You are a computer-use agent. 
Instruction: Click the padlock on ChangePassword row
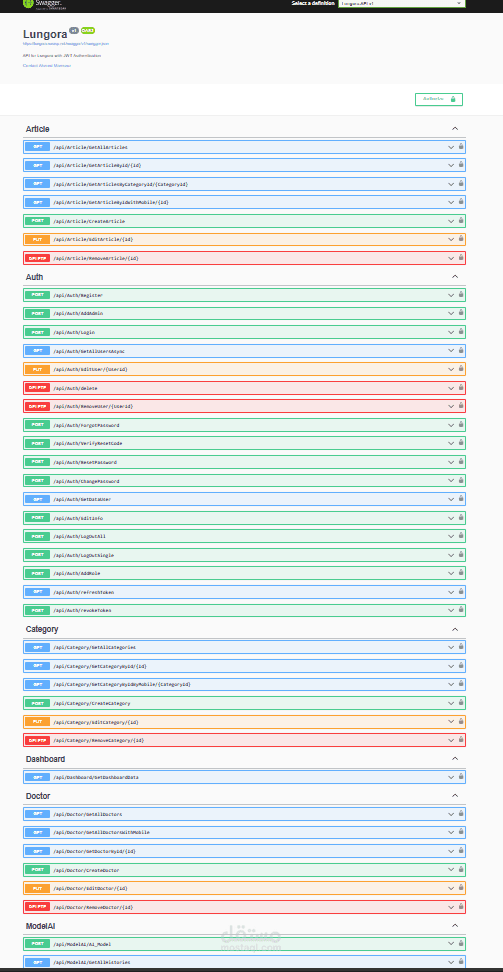[x=461, y=480]
